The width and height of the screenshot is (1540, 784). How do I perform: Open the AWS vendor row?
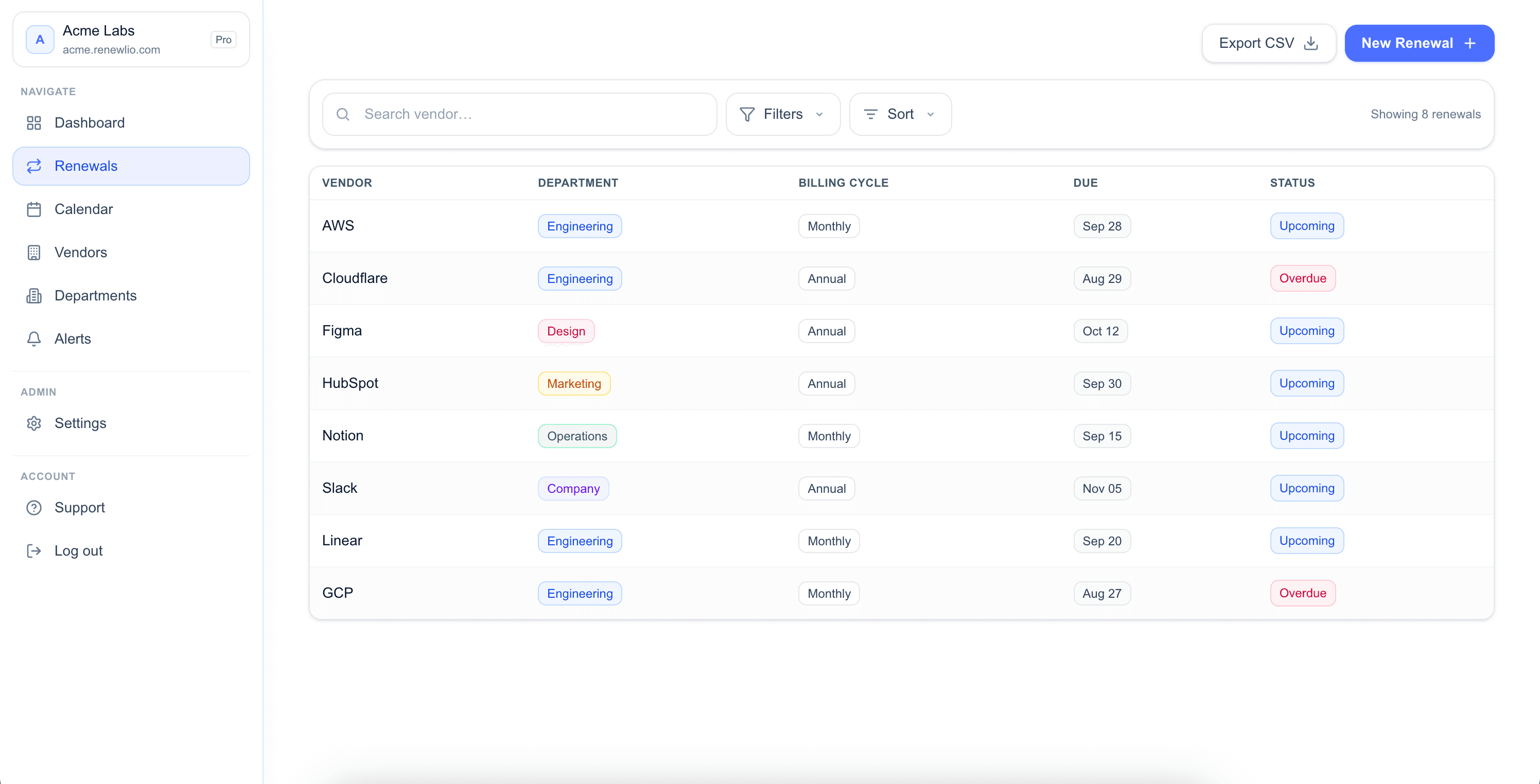click(902, 226)
